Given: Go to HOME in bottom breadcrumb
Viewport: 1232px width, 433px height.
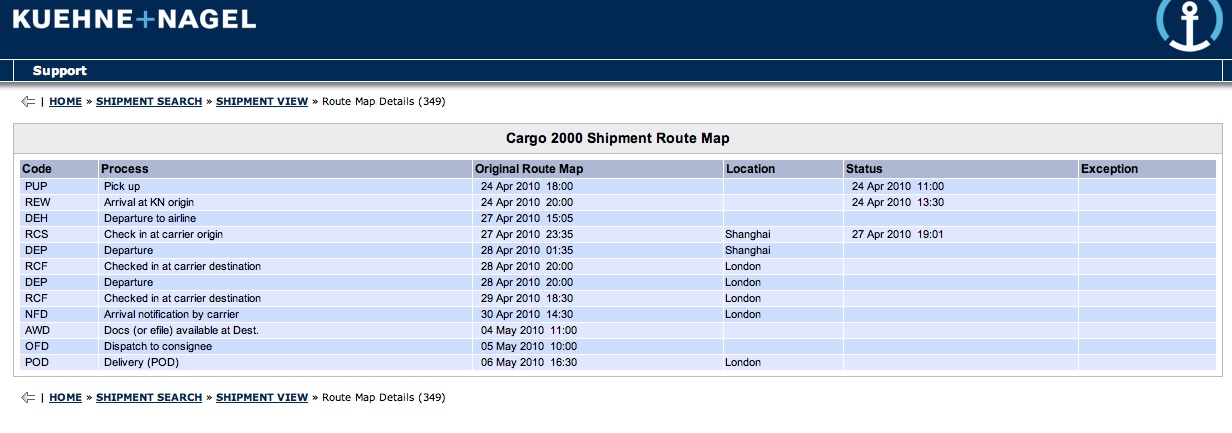Looking at the screenshot, I should click(66, 398).
